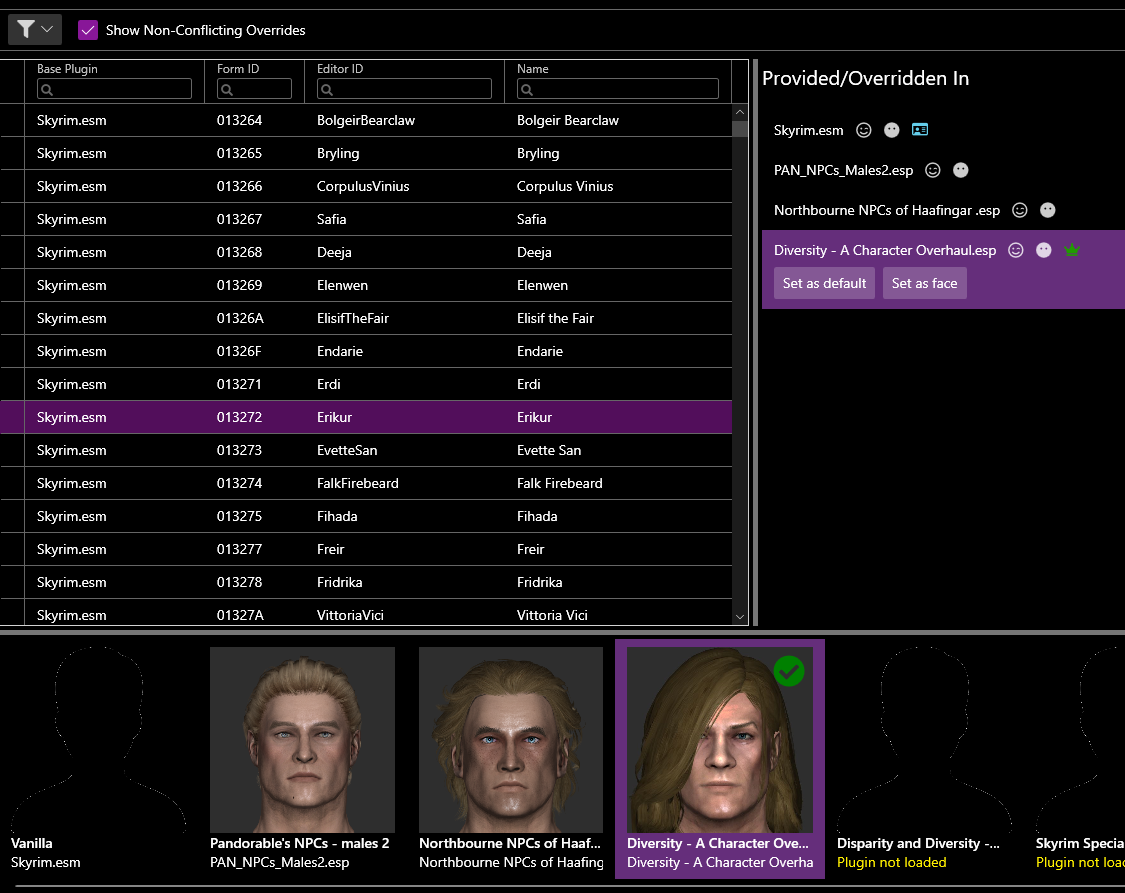Select the Falk Firebeard row

[366, 483]
